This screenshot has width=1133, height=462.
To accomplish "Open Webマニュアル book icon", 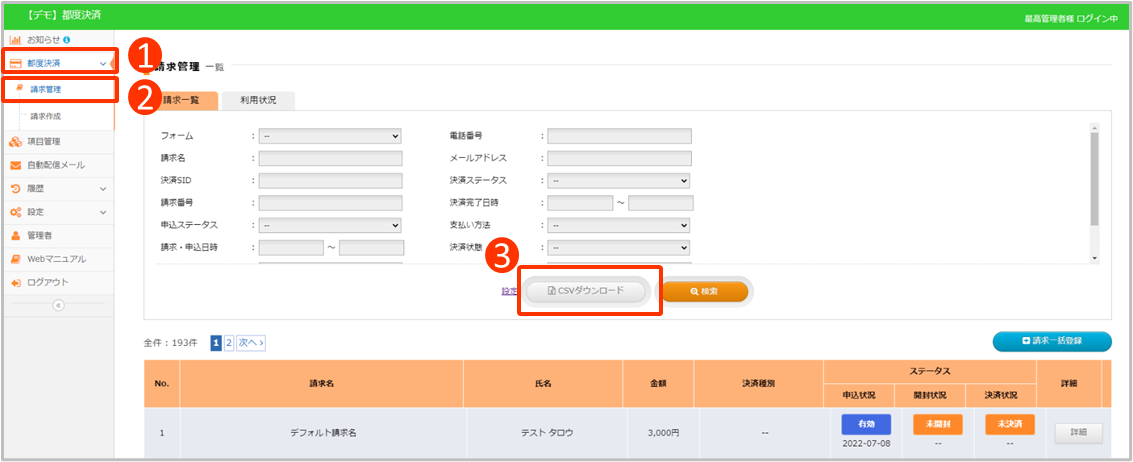I will tap(16, 259).
